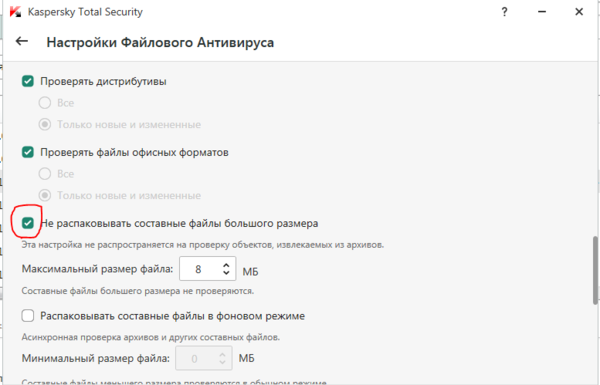The image size is (600, 385).
Task: Click 'Минимальный размер файла:' label
Action: pyautogui.click(x=95, y=358)
